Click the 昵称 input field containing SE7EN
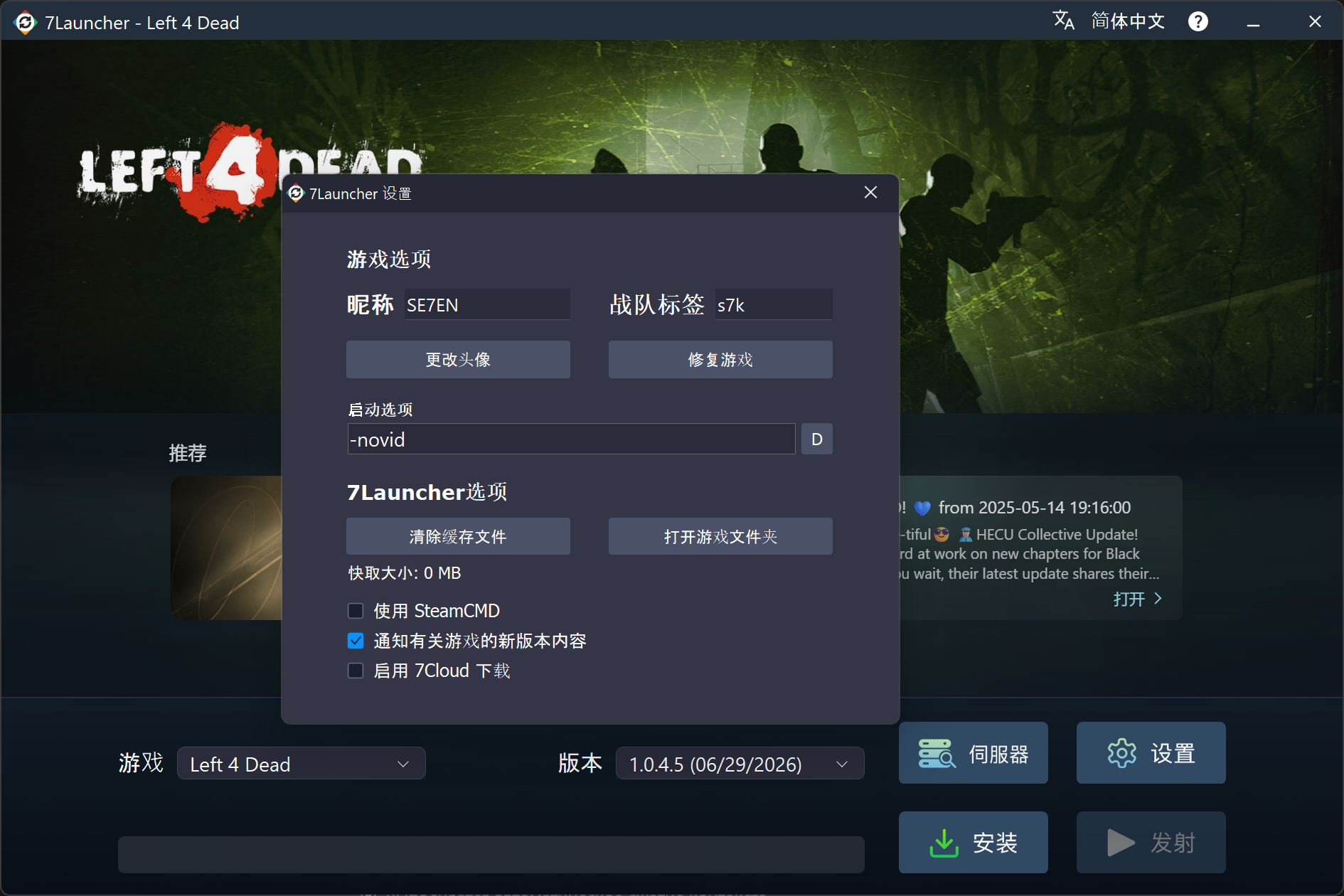This screenshot has height=896, width=1344. [x=488, y=304]
